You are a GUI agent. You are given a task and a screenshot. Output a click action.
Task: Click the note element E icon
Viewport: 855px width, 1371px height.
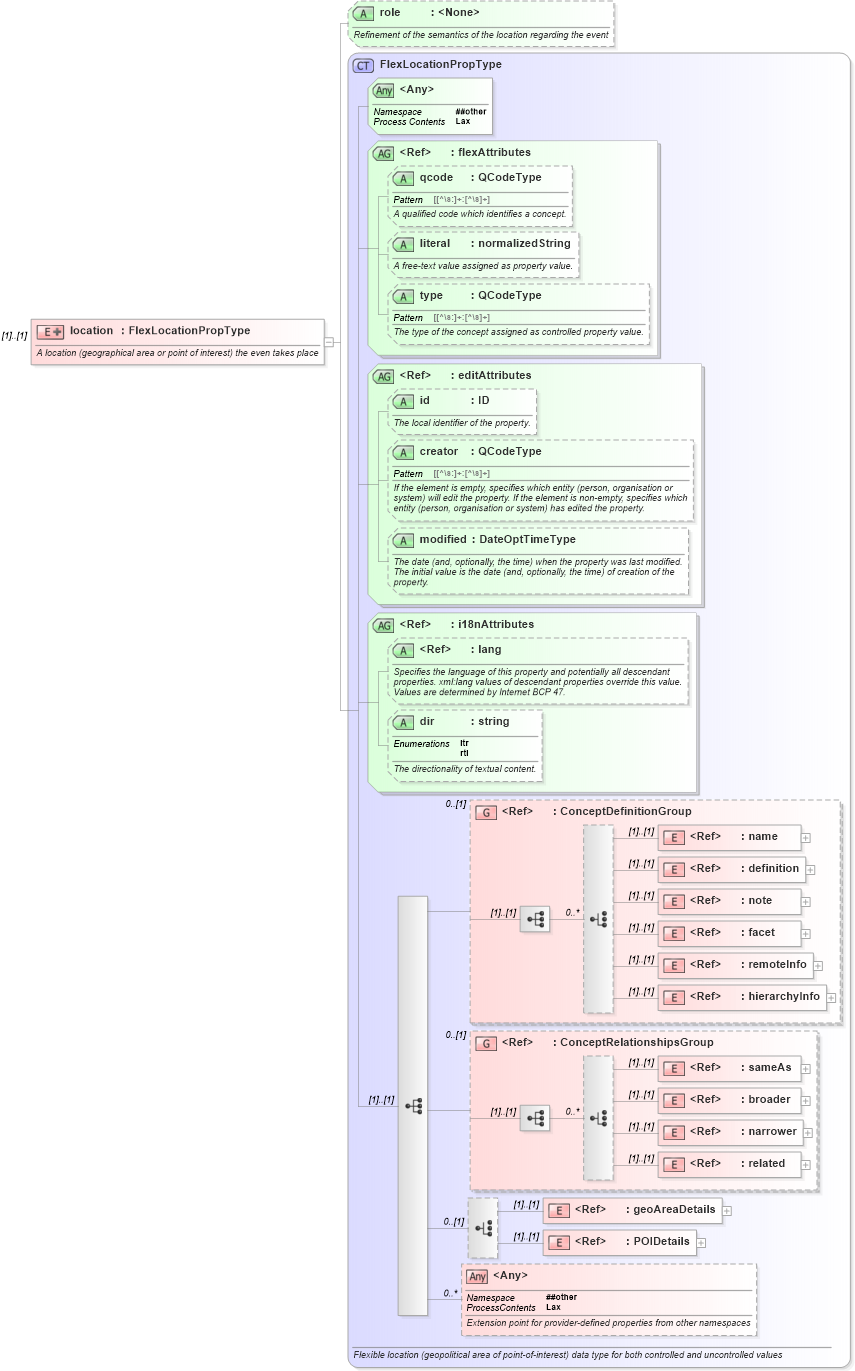tap(674, 902)
